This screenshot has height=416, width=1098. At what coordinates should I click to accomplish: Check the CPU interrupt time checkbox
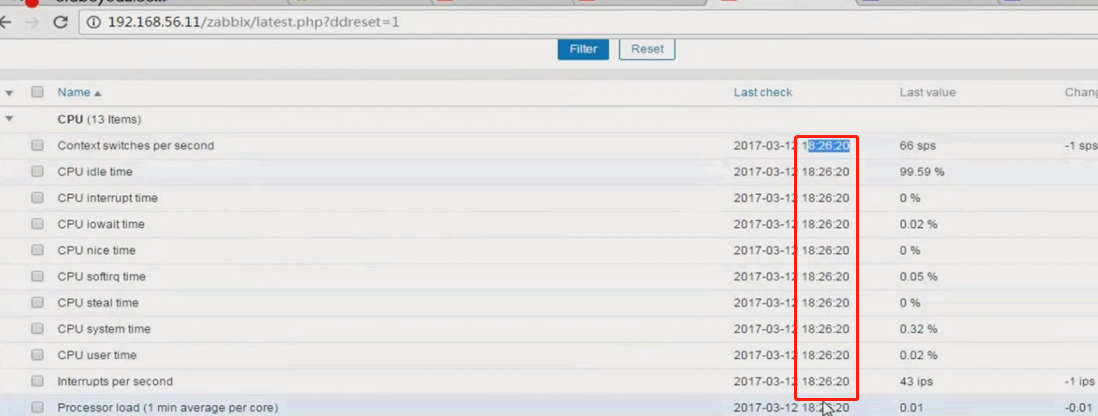coord(37,197)
